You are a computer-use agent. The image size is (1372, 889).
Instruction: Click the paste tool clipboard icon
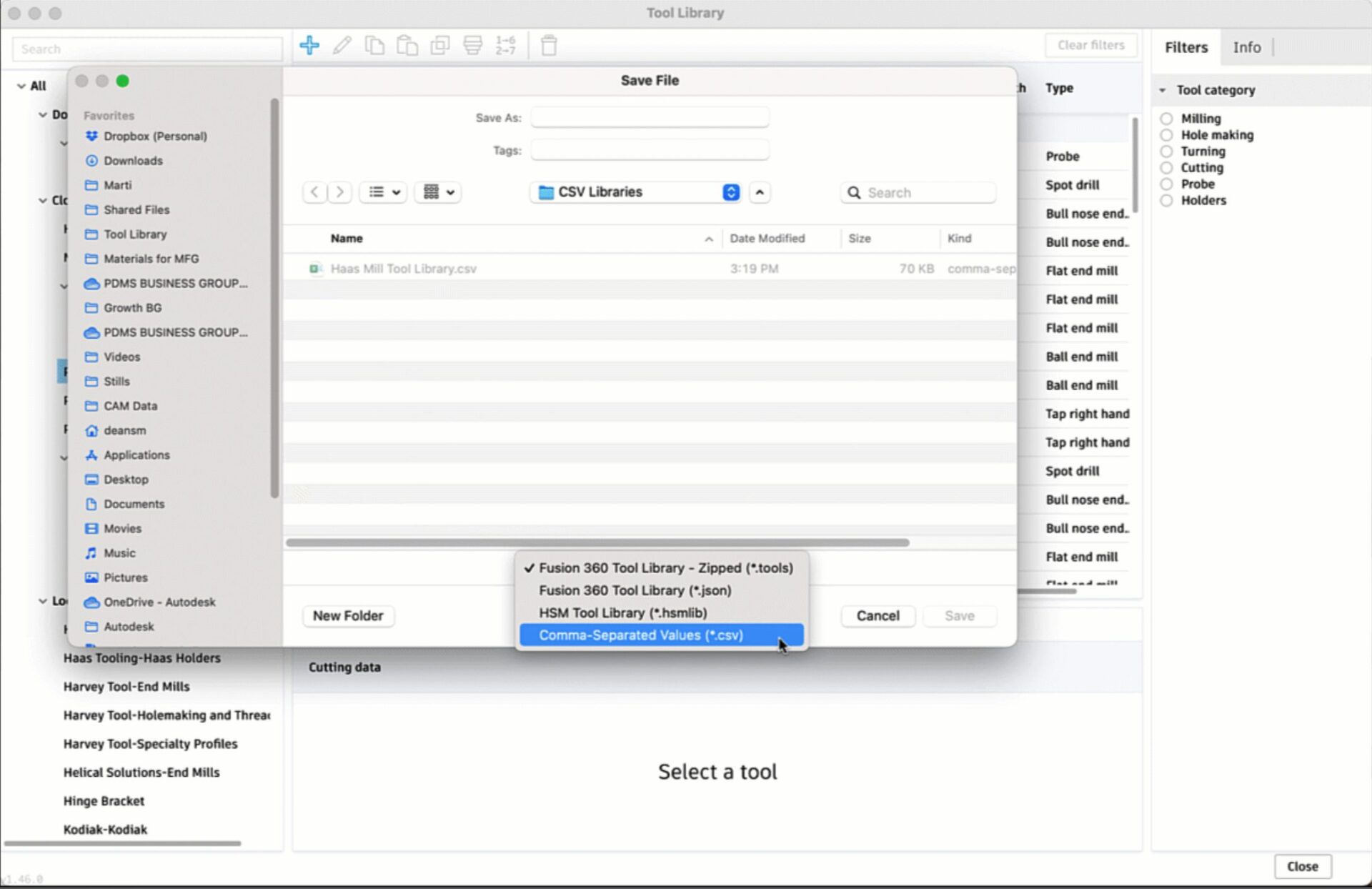407,46
